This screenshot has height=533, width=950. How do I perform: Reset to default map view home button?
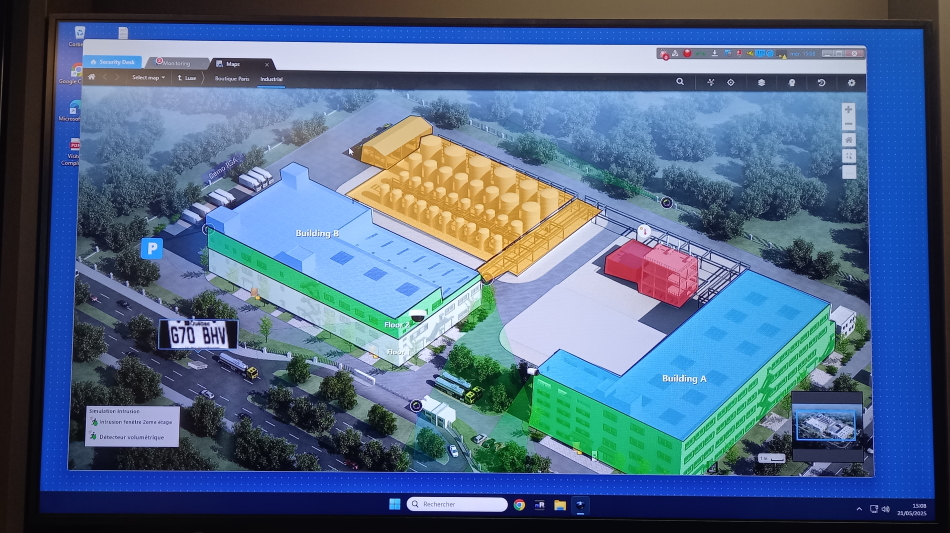pyautogui.click(x=849, y=140)
